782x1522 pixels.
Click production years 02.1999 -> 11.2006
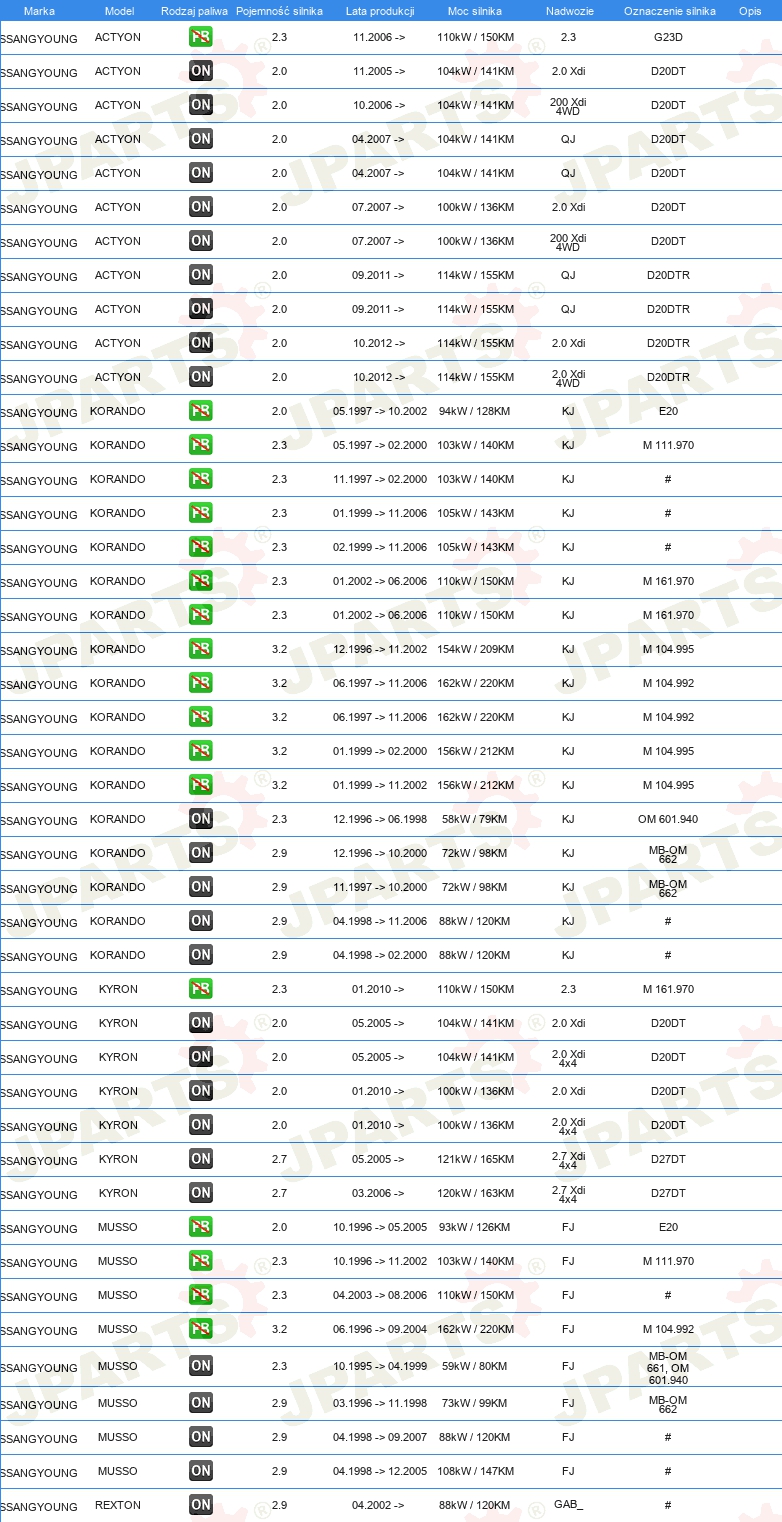click(x=380, y=547)
